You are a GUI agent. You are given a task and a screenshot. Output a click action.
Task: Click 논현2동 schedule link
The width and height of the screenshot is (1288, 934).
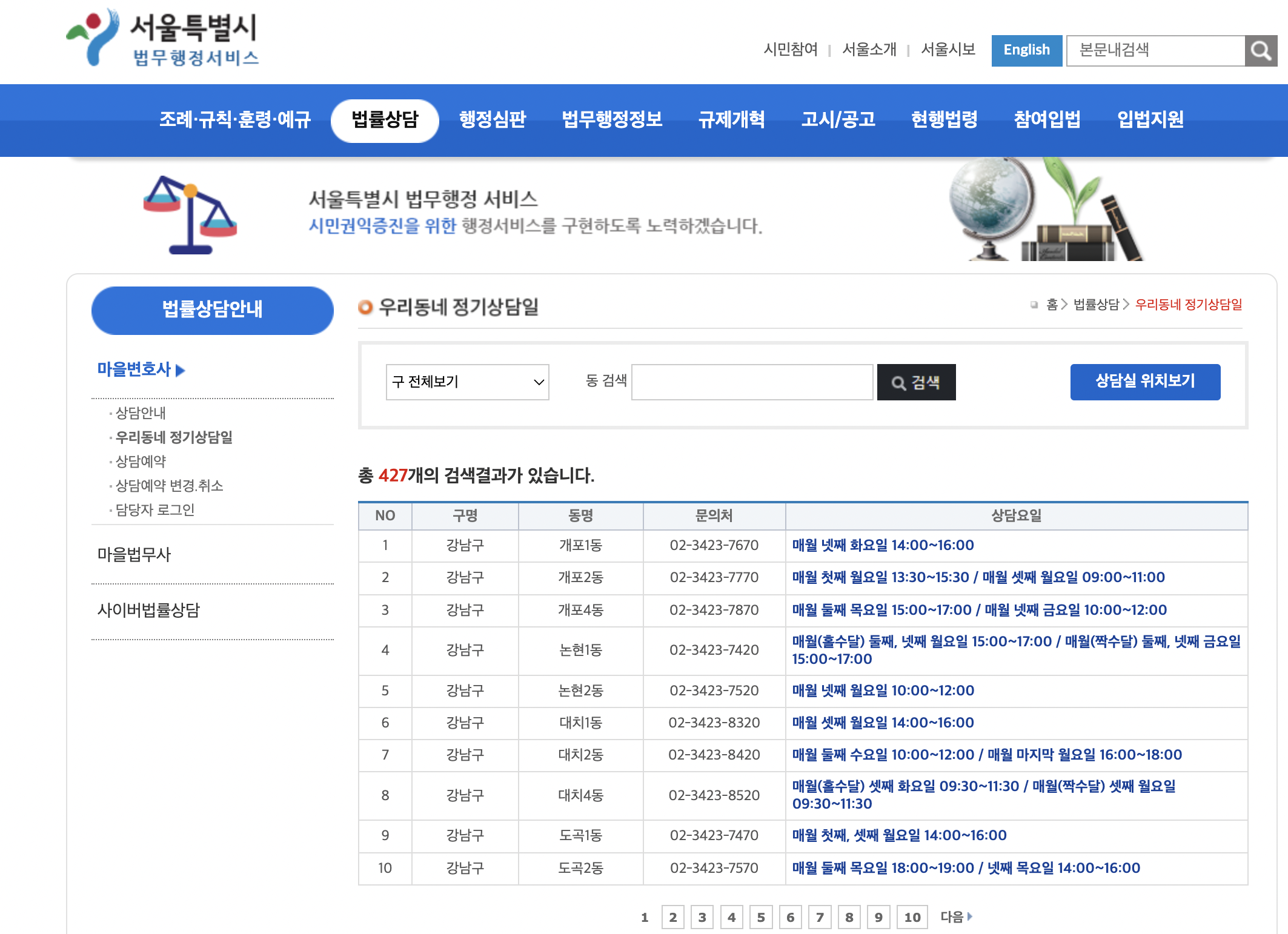click(883, 691)
